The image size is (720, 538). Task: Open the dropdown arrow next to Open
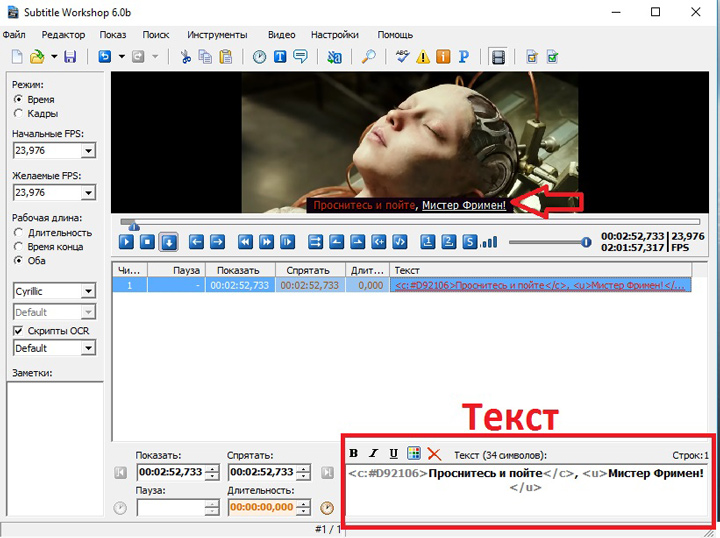tap(54, 57)
